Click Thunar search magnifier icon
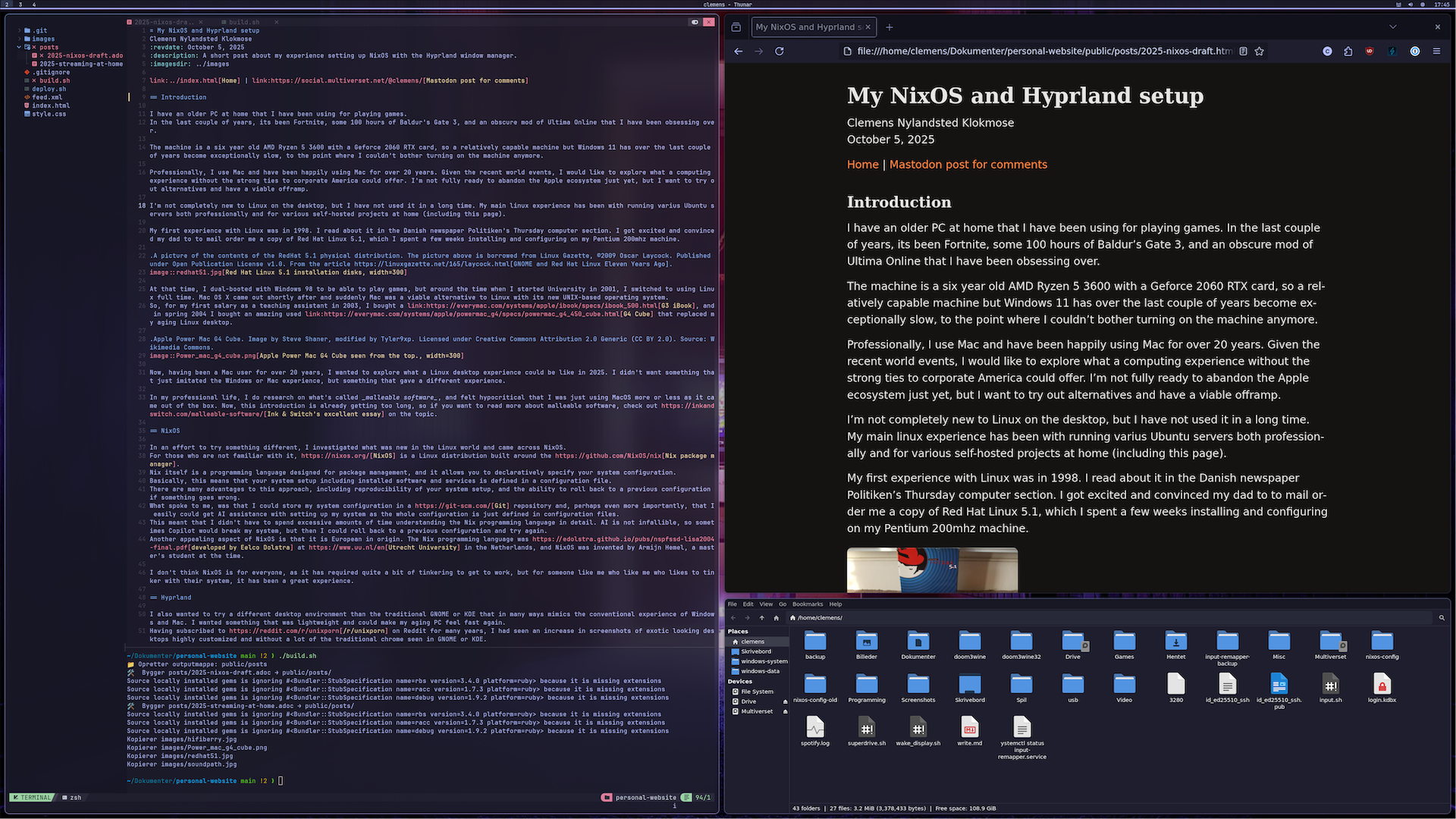The width and height of the screenshot is (1456, 819). point(1442,618)
